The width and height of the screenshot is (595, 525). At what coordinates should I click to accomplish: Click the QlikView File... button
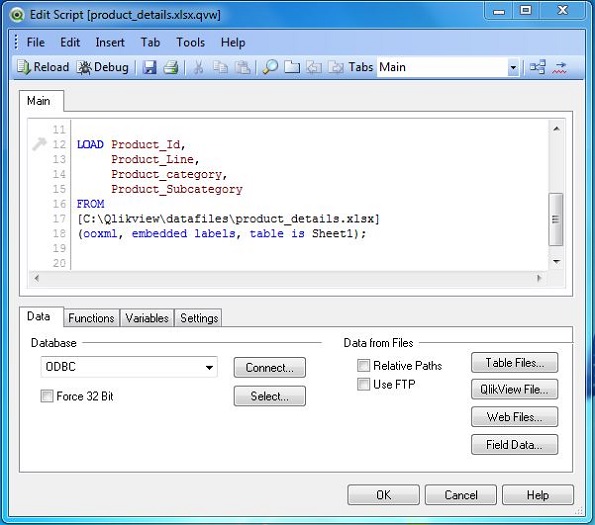click(x=515, y=389)
